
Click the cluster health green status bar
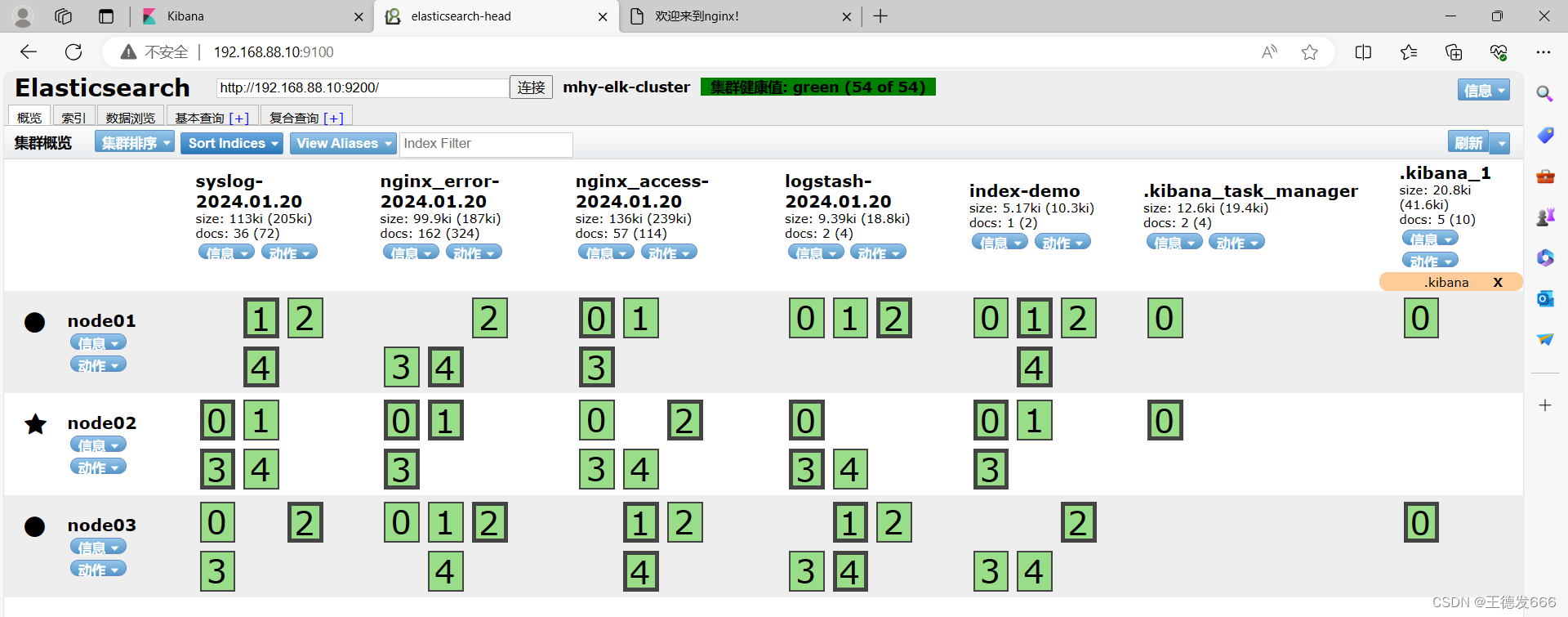coord(818,87)
